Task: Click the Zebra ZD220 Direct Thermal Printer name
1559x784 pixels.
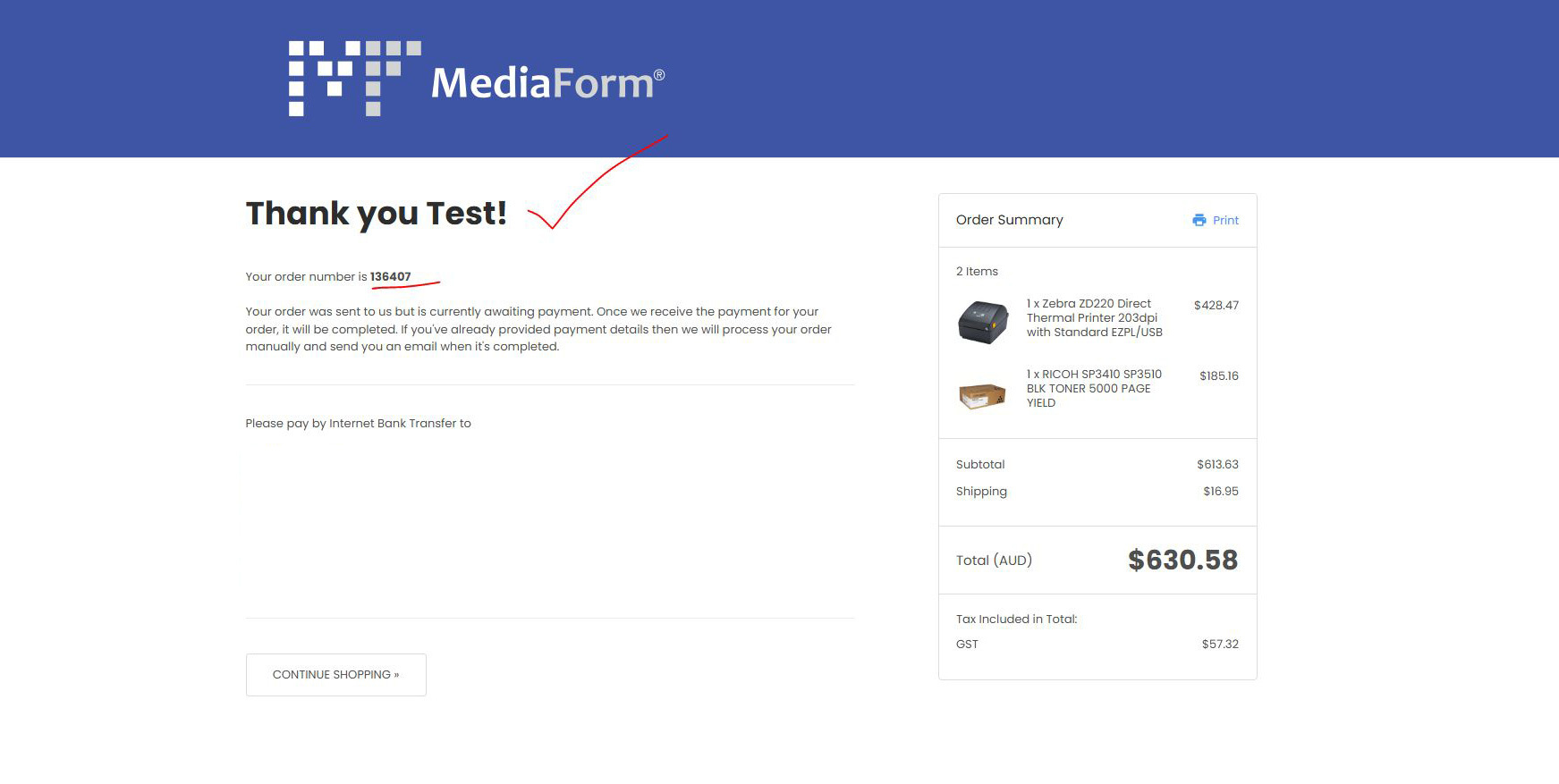Action: click(x=1094, y=317)
